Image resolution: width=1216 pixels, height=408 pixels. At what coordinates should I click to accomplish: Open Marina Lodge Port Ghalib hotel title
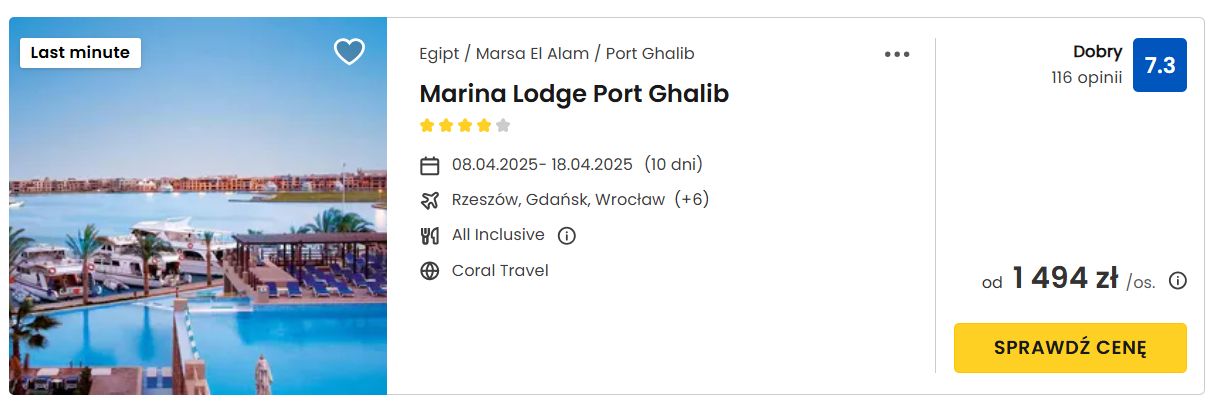[x=574, y=94]
